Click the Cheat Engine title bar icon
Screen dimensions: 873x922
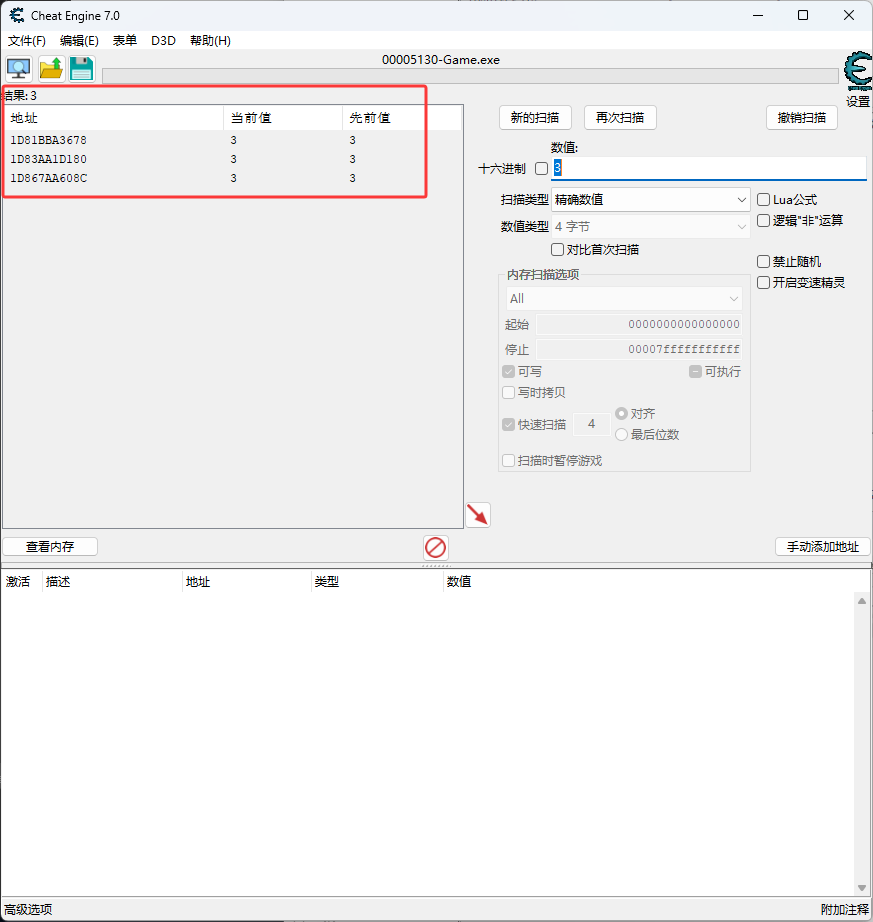(x=16, y=15)
